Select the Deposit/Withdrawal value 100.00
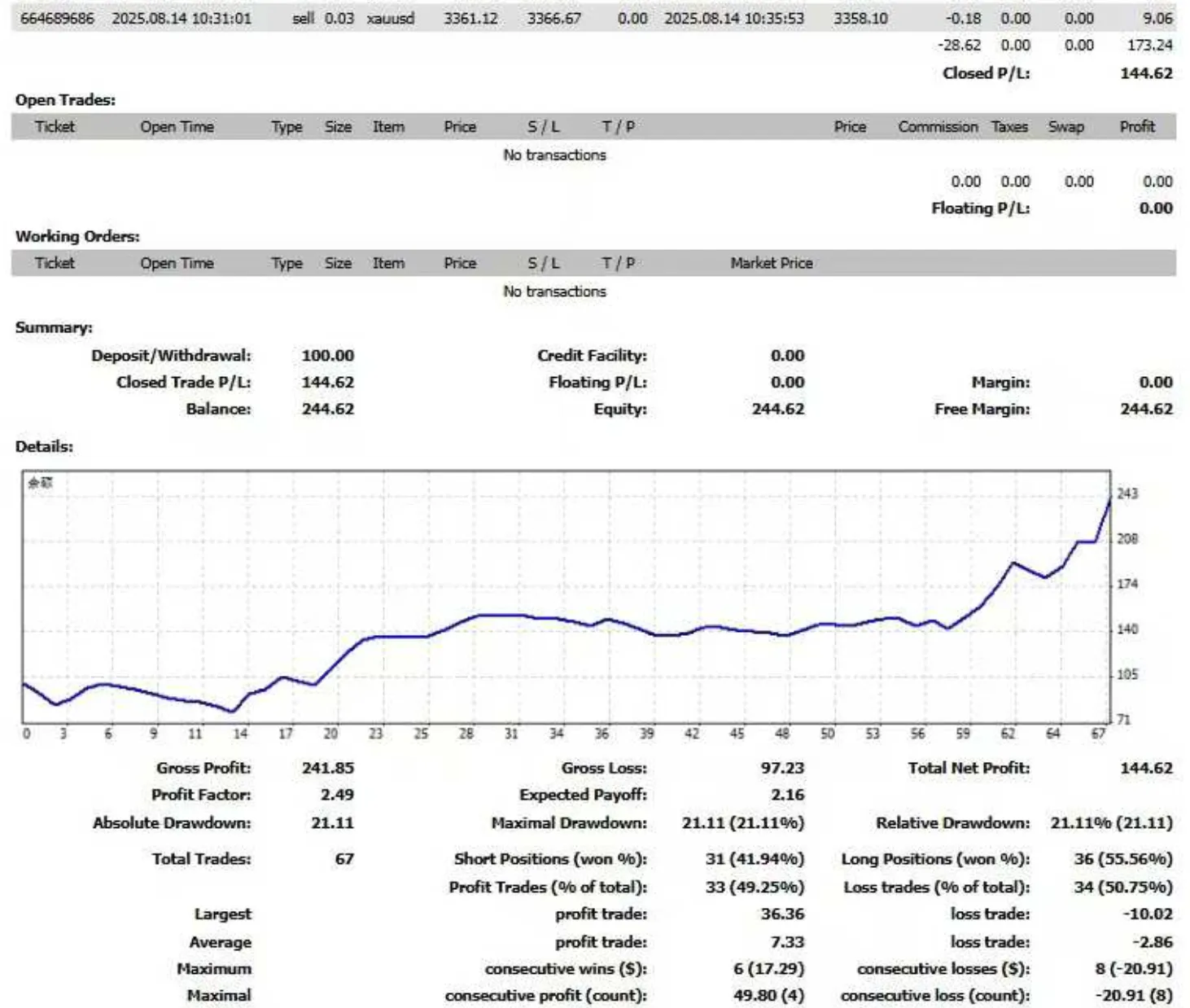Screen dimensions: 1190x1008 point(327,356)
